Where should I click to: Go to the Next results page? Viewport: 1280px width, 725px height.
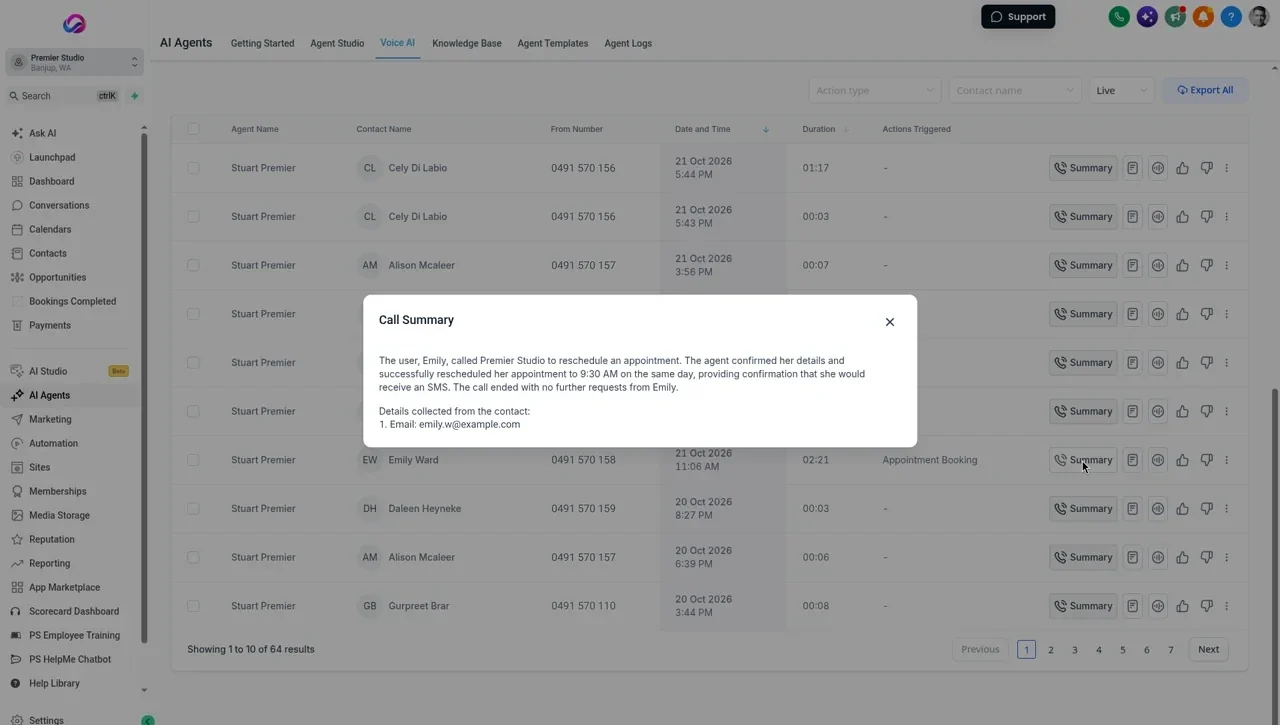tap(1209, 650)
